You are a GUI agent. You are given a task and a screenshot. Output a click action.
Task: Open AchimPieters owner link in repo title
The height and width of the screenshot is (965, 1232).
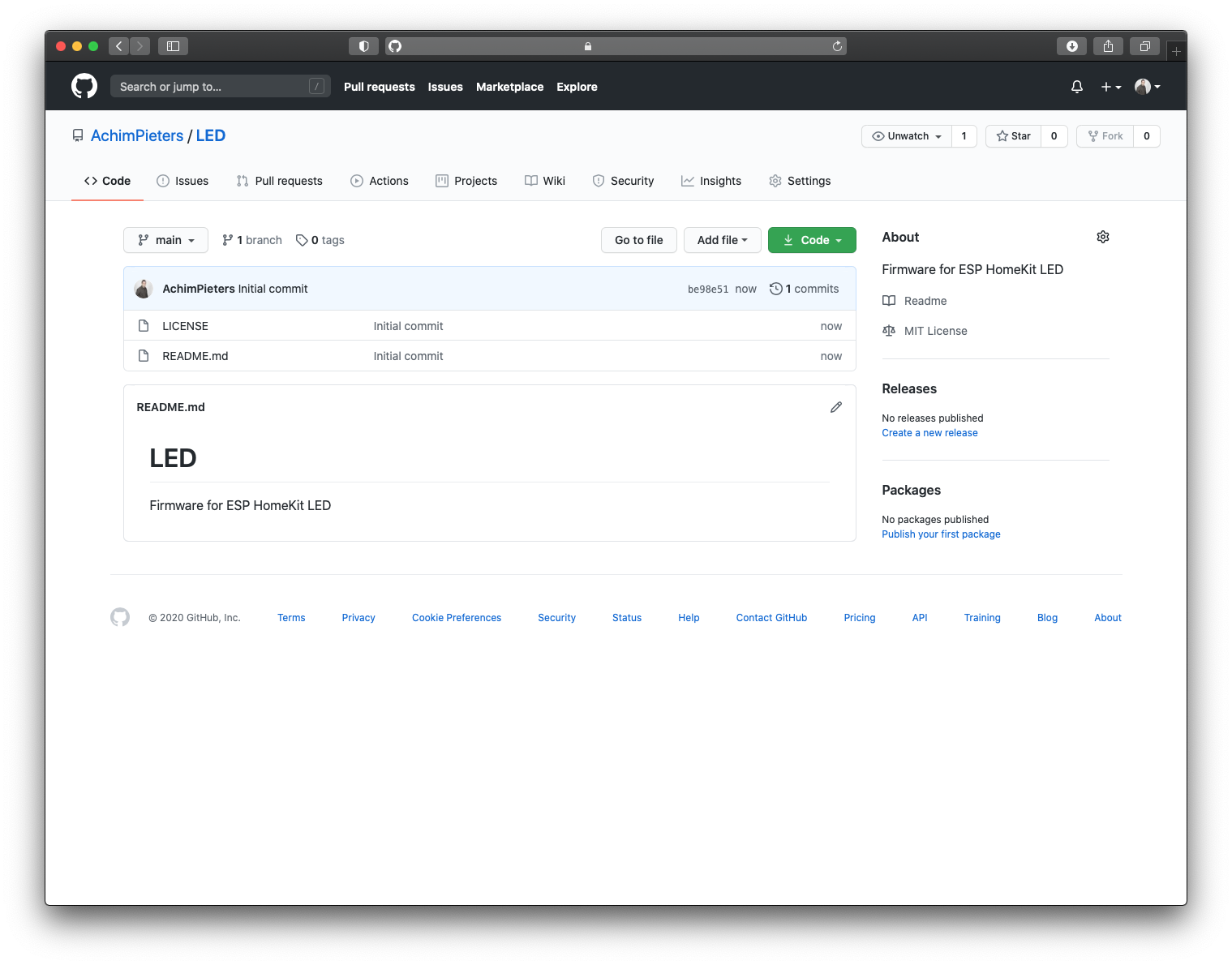(137, 135)
